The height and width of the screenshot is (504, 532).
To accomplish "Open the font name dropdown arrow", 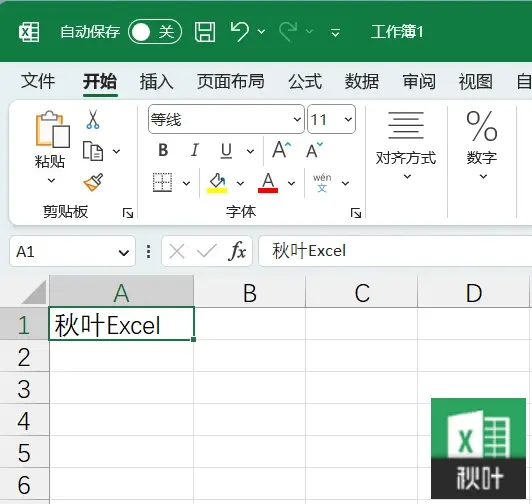I will [297, 119].
